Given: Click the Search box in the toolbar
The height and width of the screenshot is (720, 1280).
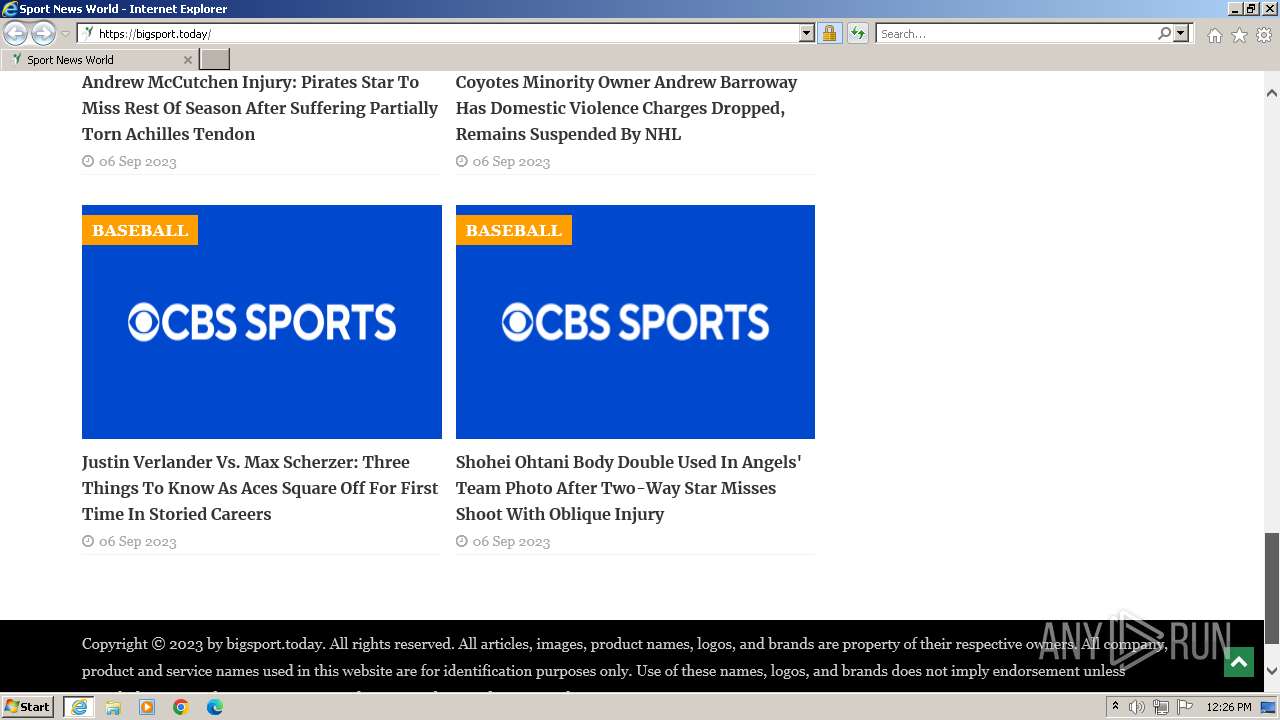Looking at the screenshot, I should (x=1015, y=33).
